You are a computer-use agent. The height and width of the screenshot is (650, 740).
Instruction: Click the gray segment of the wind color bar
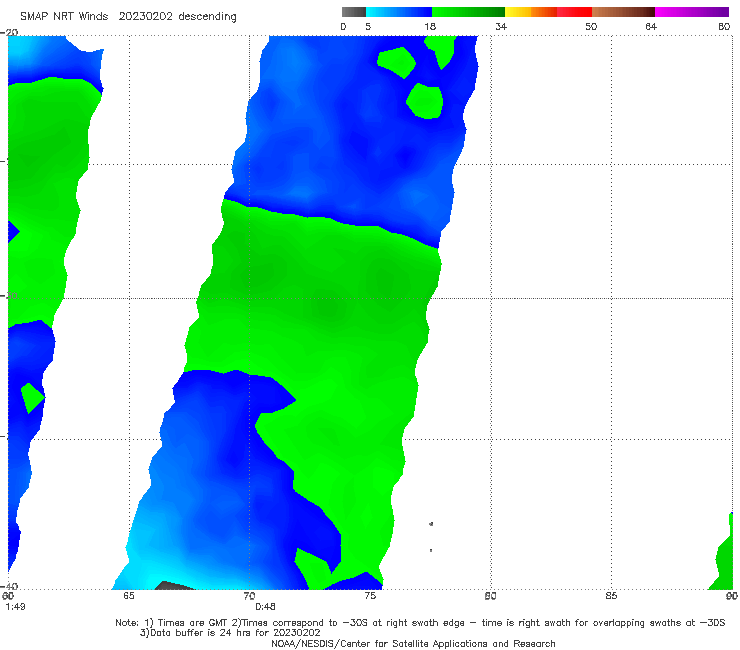[x=353, y=12]
